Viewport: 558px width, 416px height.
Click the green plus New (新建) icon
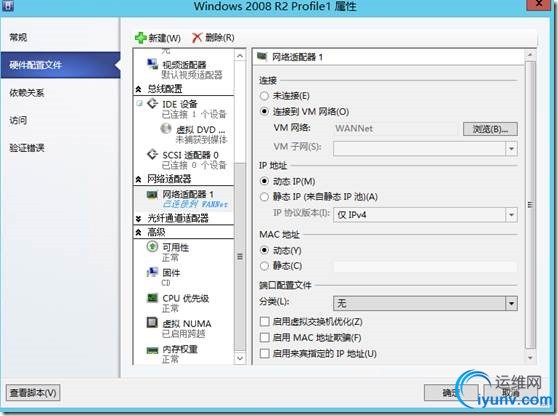141,38
